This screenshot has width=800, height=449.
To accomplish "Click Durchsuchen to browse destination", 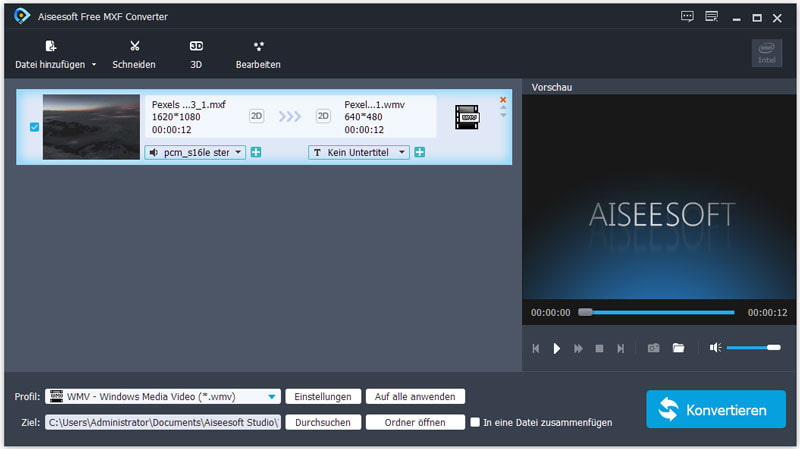I will tap(323, 422).
